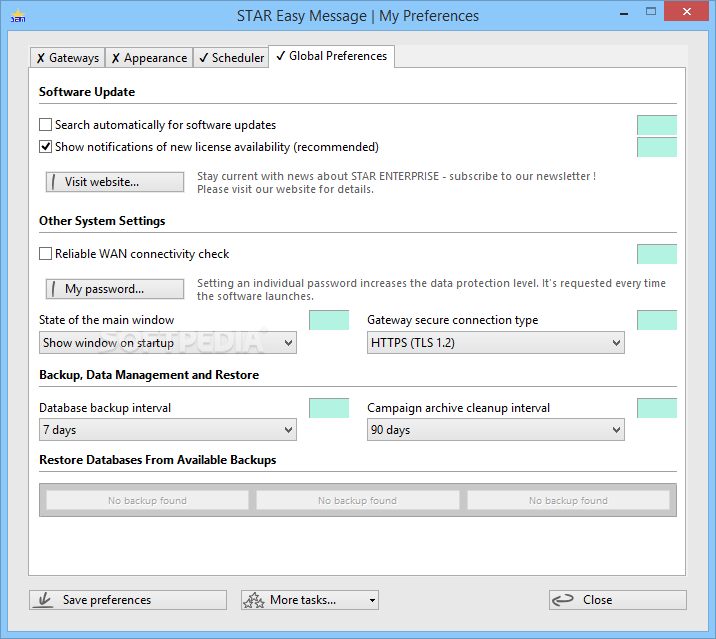Click the STAR app icon in title bar

click(x=18, y=16)
